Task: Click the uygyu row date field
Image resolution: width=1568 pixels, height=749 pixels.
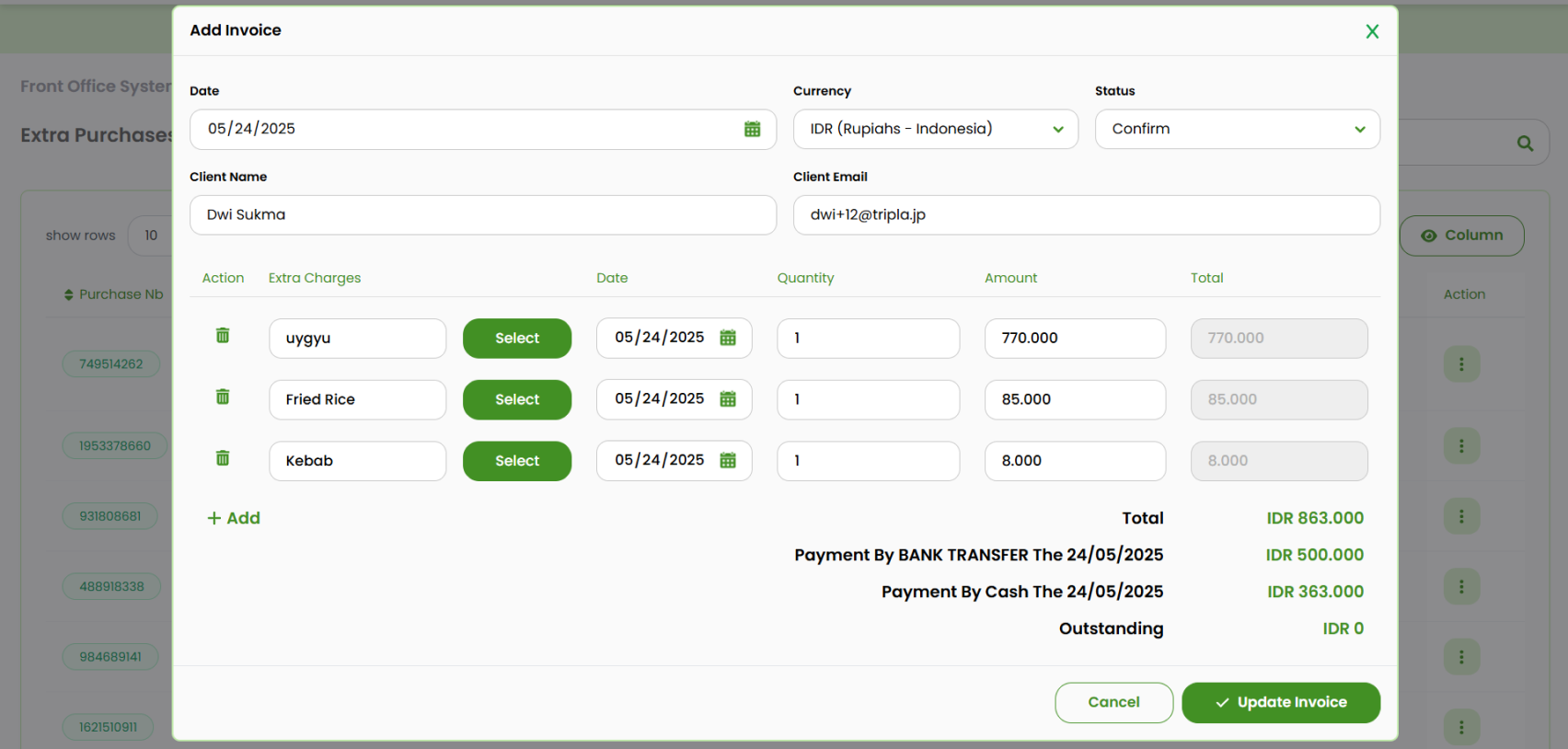Action: (x=674, y=338)
